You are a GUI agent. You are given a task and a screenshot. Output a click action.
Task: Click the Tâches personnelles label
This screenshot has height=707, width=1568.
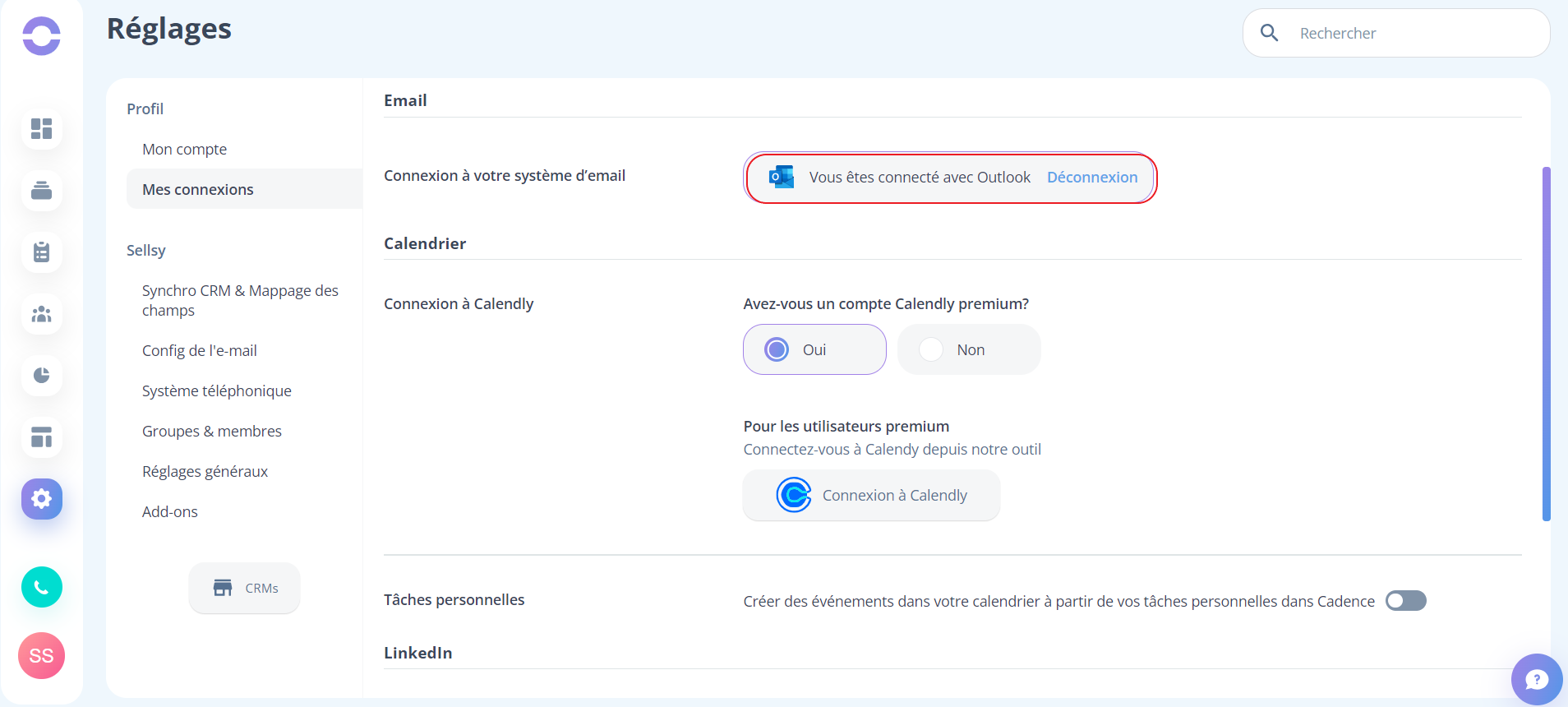454,599
